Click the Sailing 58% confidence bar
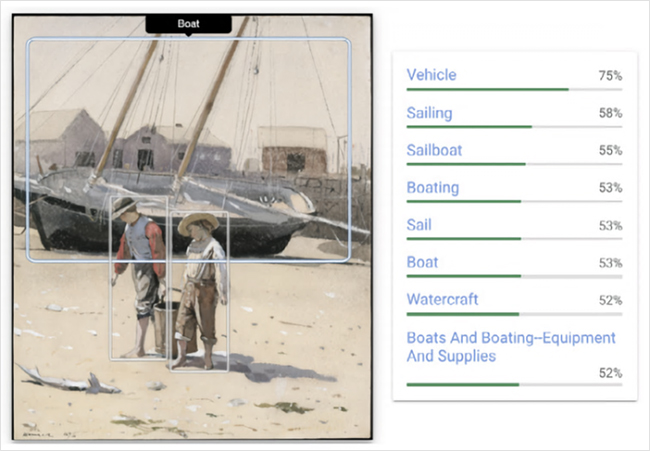The image size is (650, 451). (x=469, y=127)
